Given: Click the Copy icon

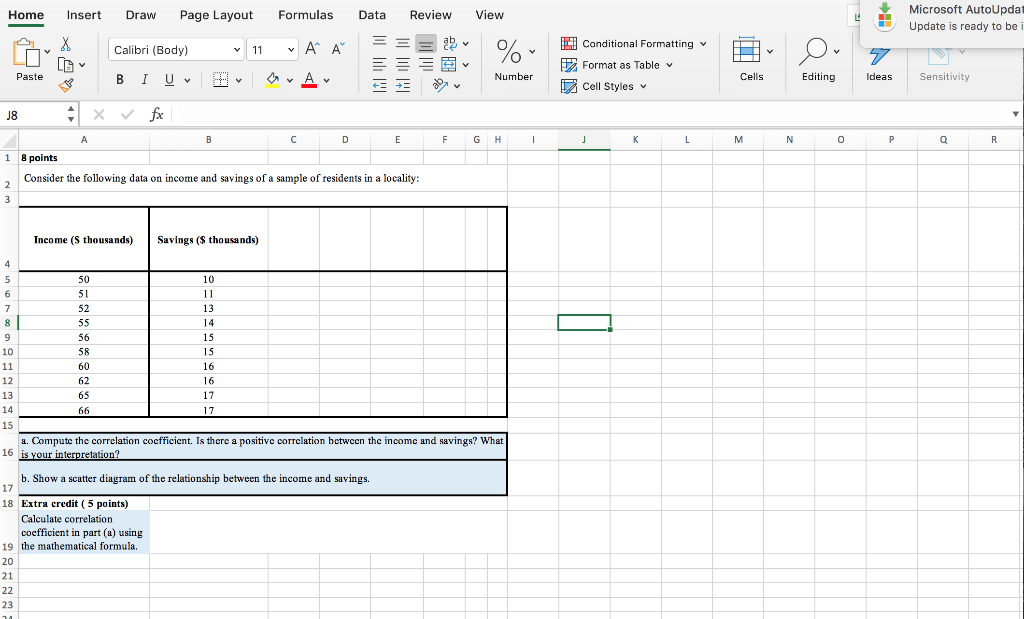Looking at the screenshot, I should pos(66,63).
